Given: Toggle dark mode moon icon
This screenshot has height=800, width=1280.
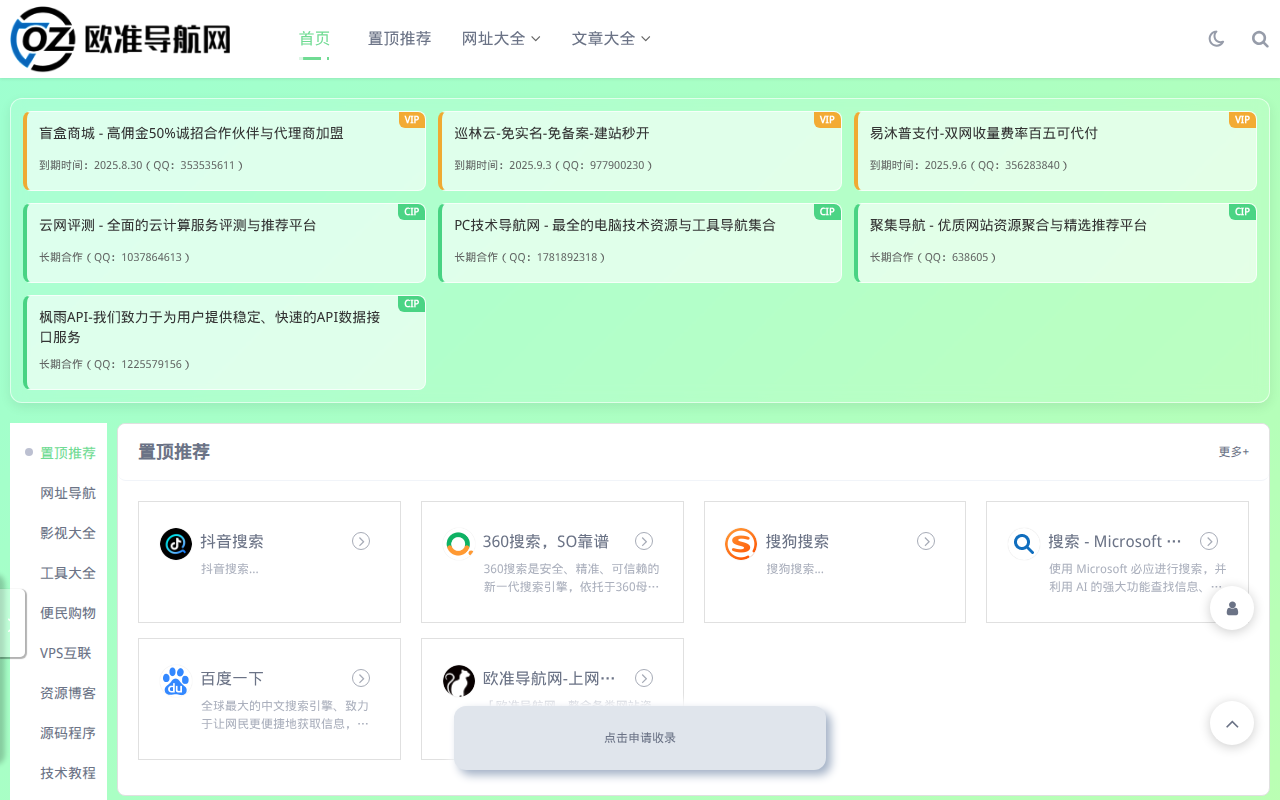Looking at the screenshot, I should pyautogui.click(x=1216, y=39).
